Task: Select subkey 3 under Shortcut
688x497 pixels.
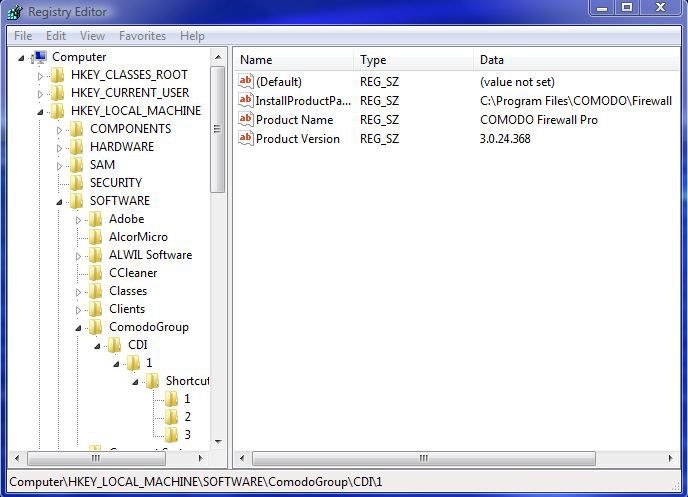Action: click(187, 435)
